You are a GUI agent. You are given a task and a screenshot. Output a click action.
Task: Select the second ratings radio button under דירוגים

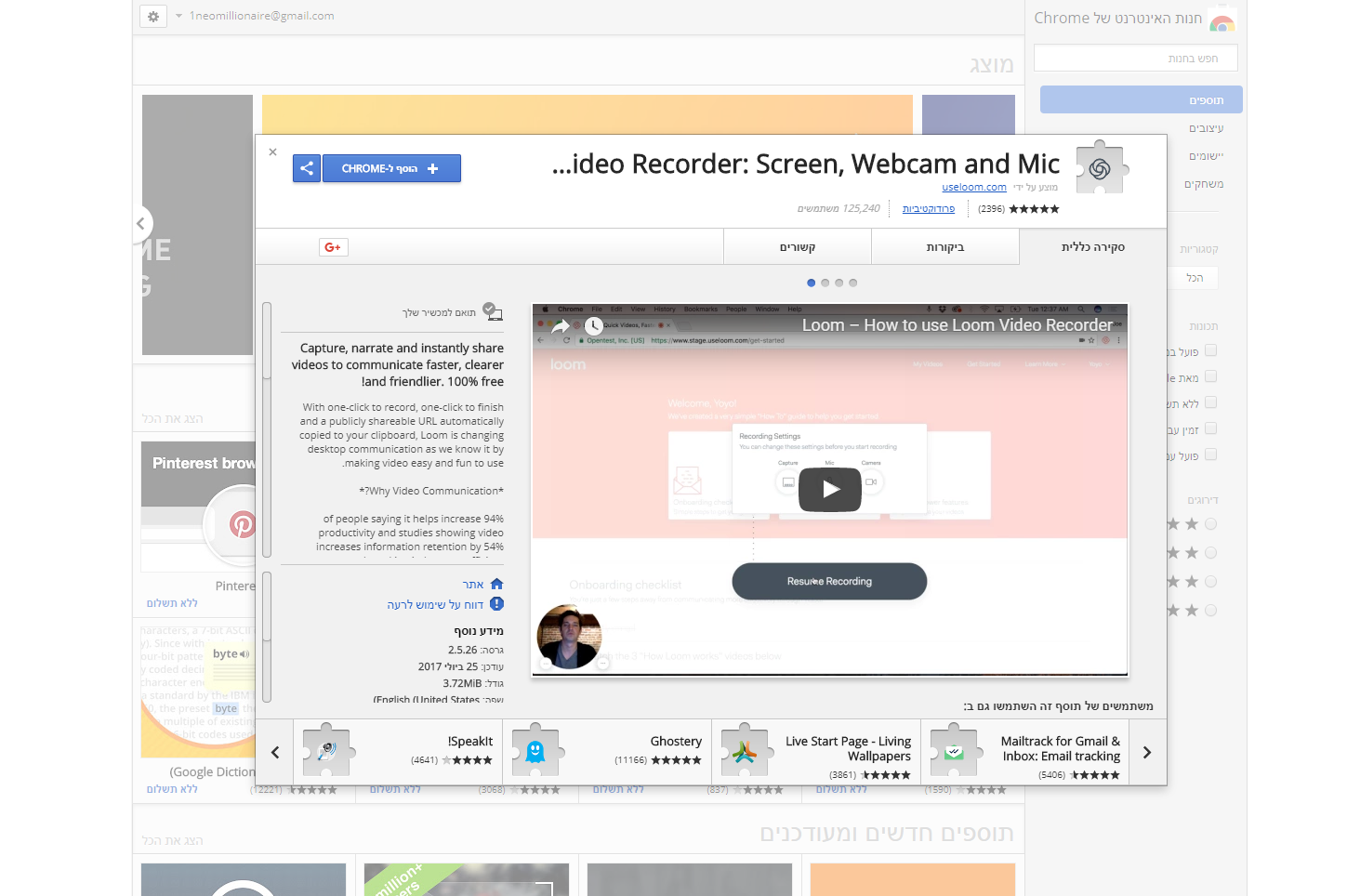[x=1210, y=553]
